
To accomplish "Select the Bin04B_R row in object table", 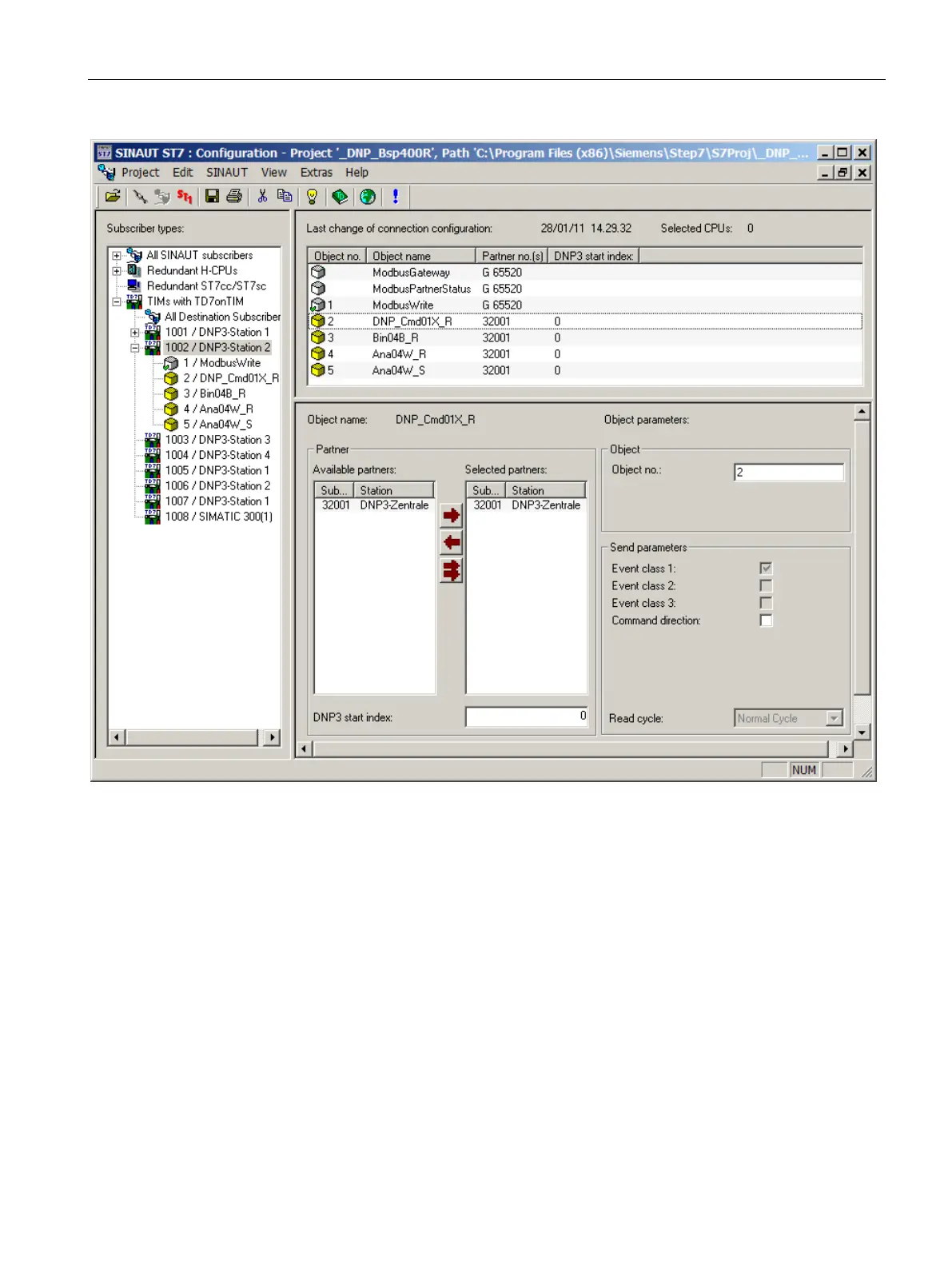I will 585,337.
